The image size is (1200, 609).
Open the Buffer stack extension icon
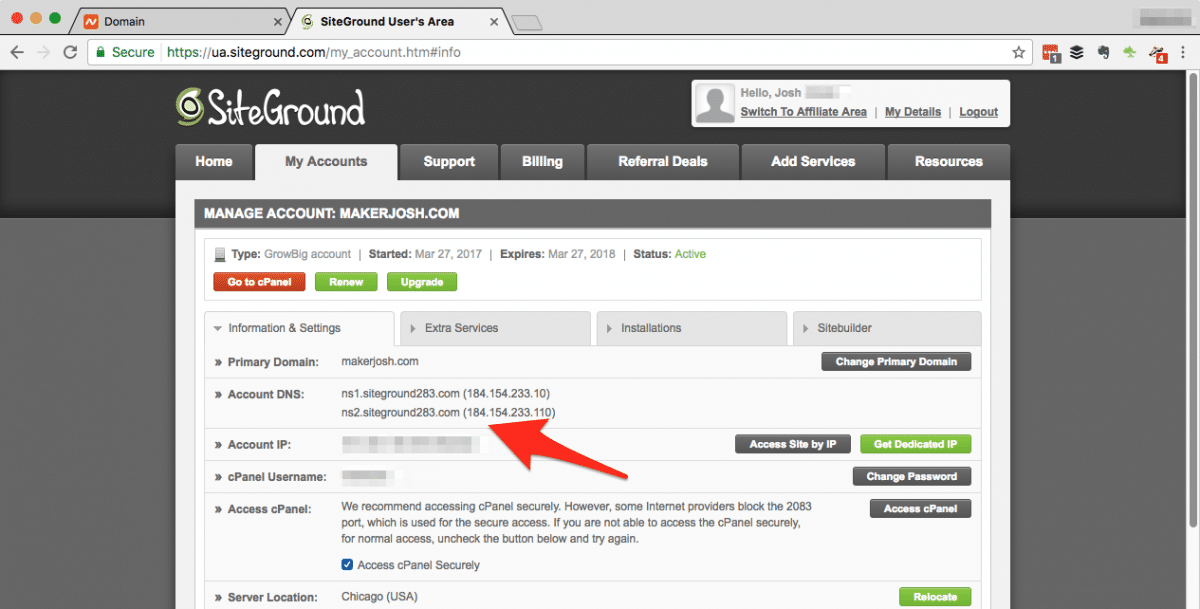tap(1077, 52)
